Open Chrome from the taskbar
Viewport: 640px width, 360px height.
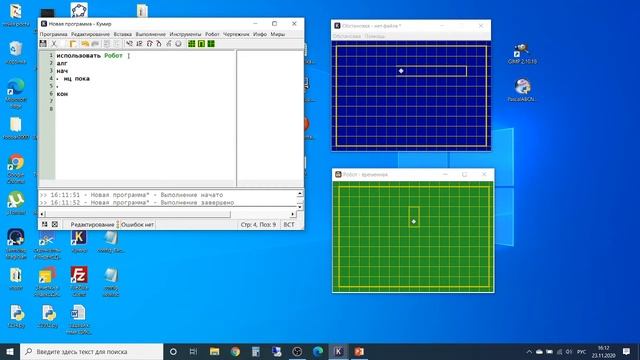235,351
